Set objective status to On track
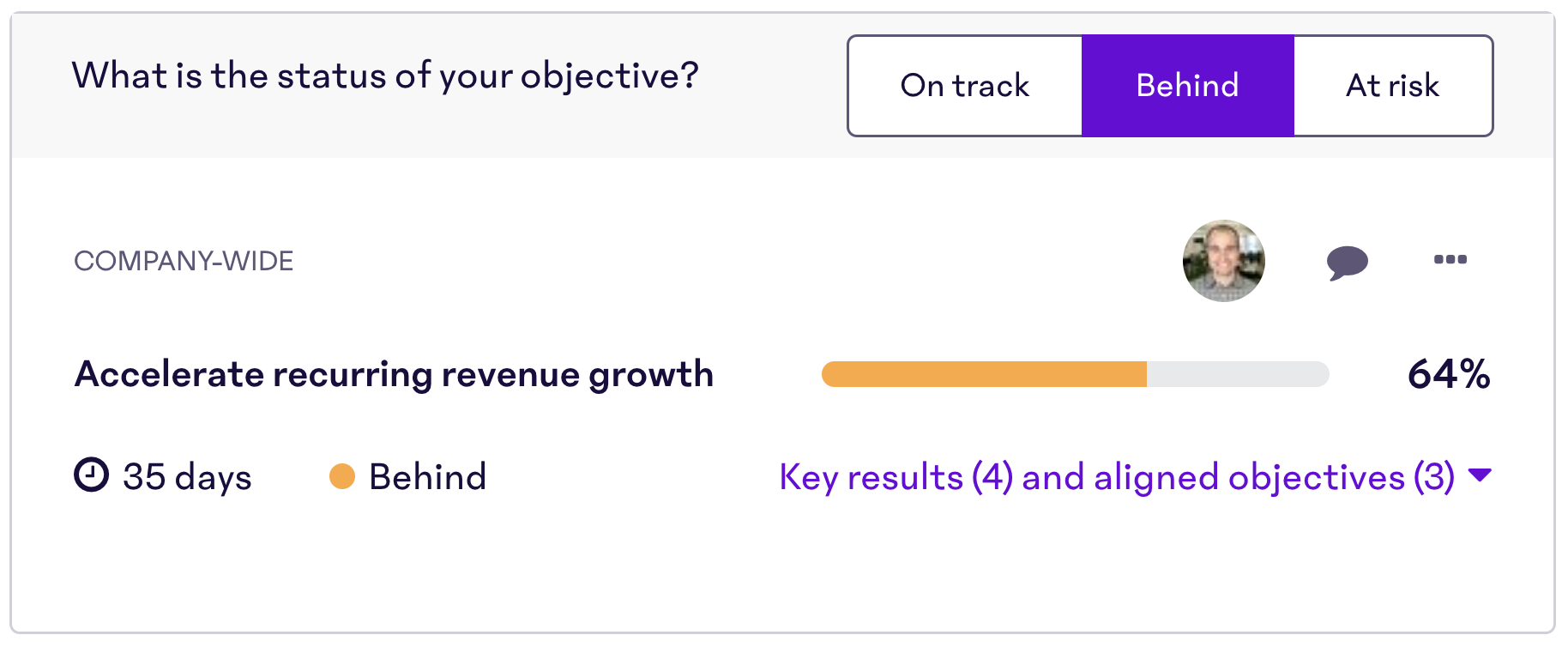 click(x=965, y=86)
